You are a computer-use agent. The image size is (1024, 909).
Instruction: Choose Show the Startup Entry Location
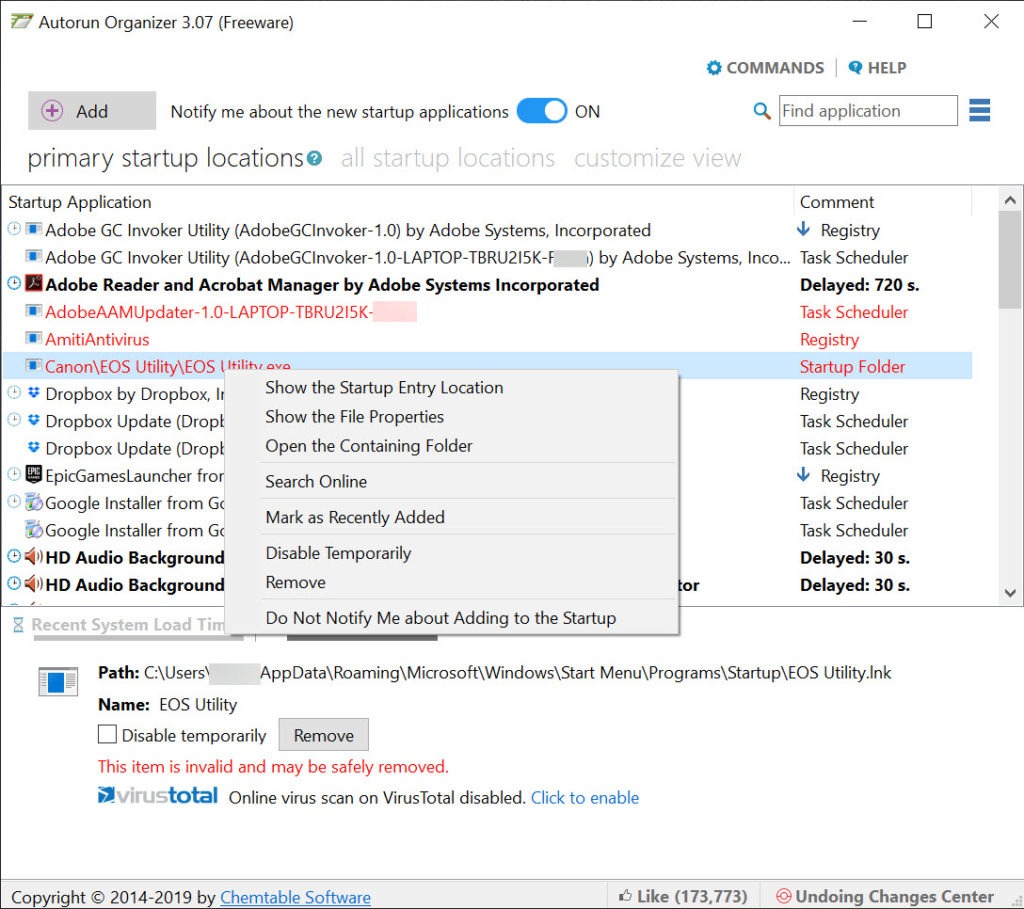tap(384, 387)
